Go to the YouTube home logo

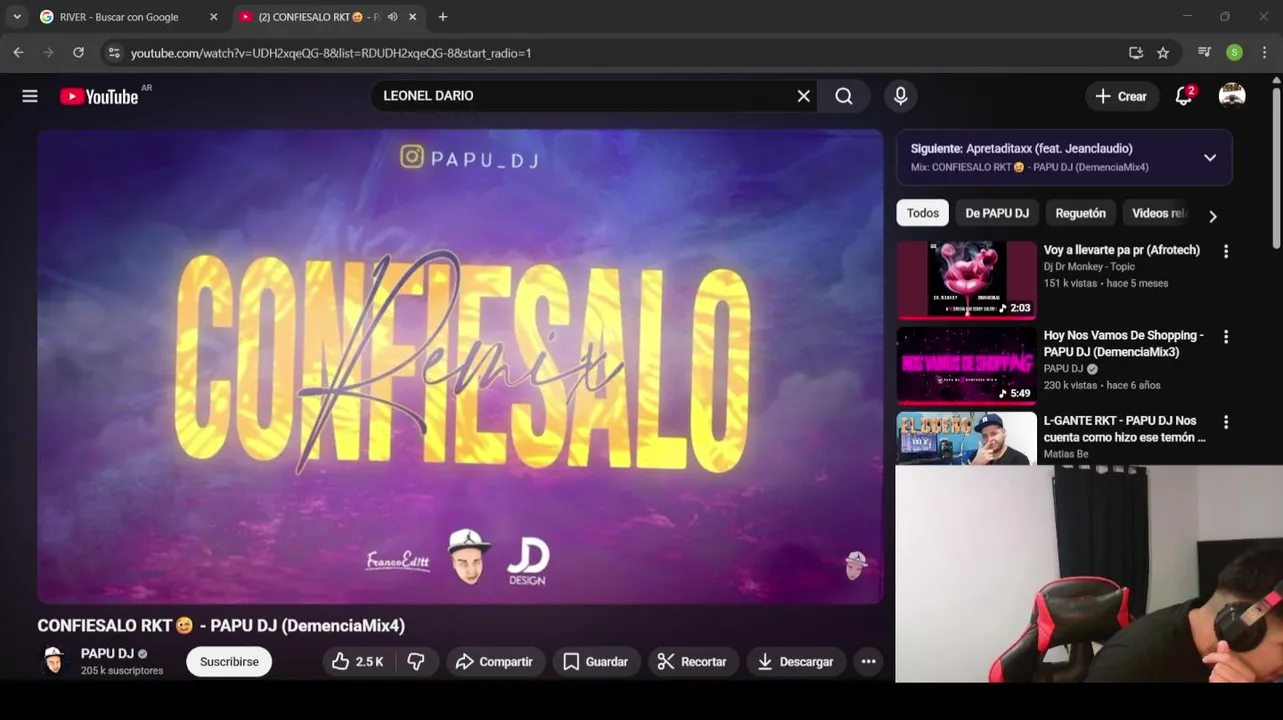click(x=99, y=96)
